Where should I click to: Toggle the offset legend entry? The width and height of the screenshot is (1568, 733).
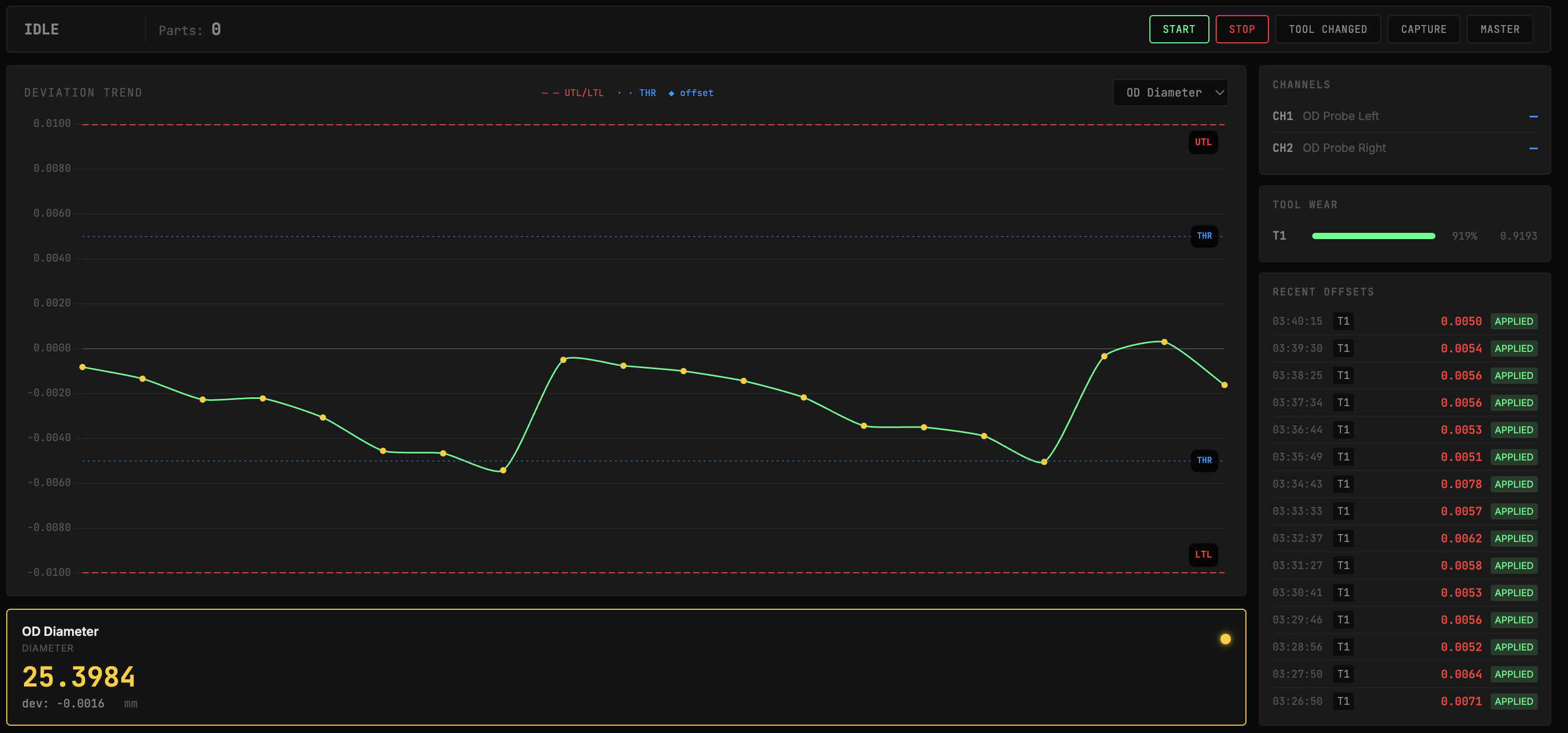(692, 93)
